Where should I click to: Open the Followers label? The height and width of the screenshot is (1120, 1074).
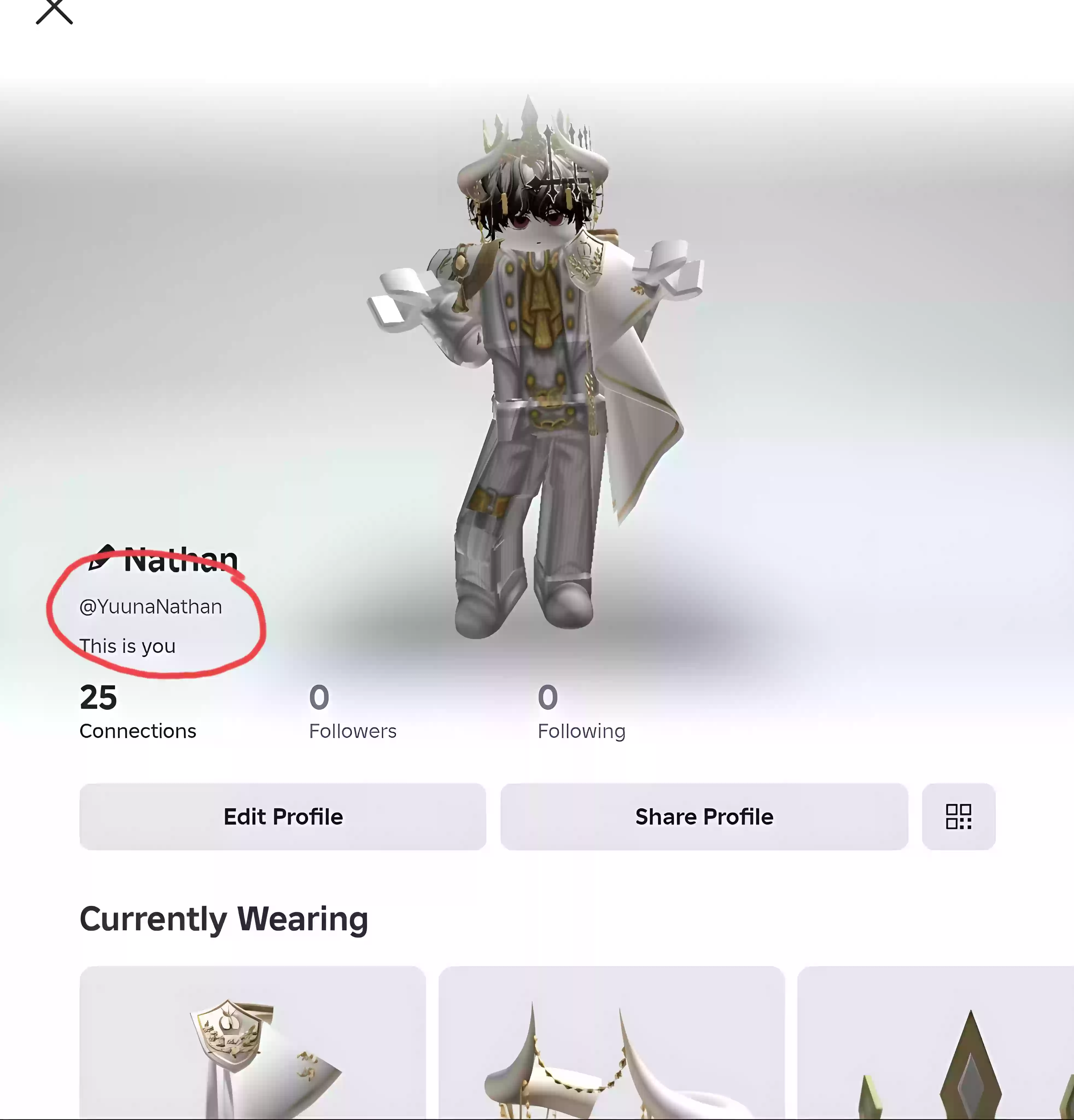pos(352,731)
